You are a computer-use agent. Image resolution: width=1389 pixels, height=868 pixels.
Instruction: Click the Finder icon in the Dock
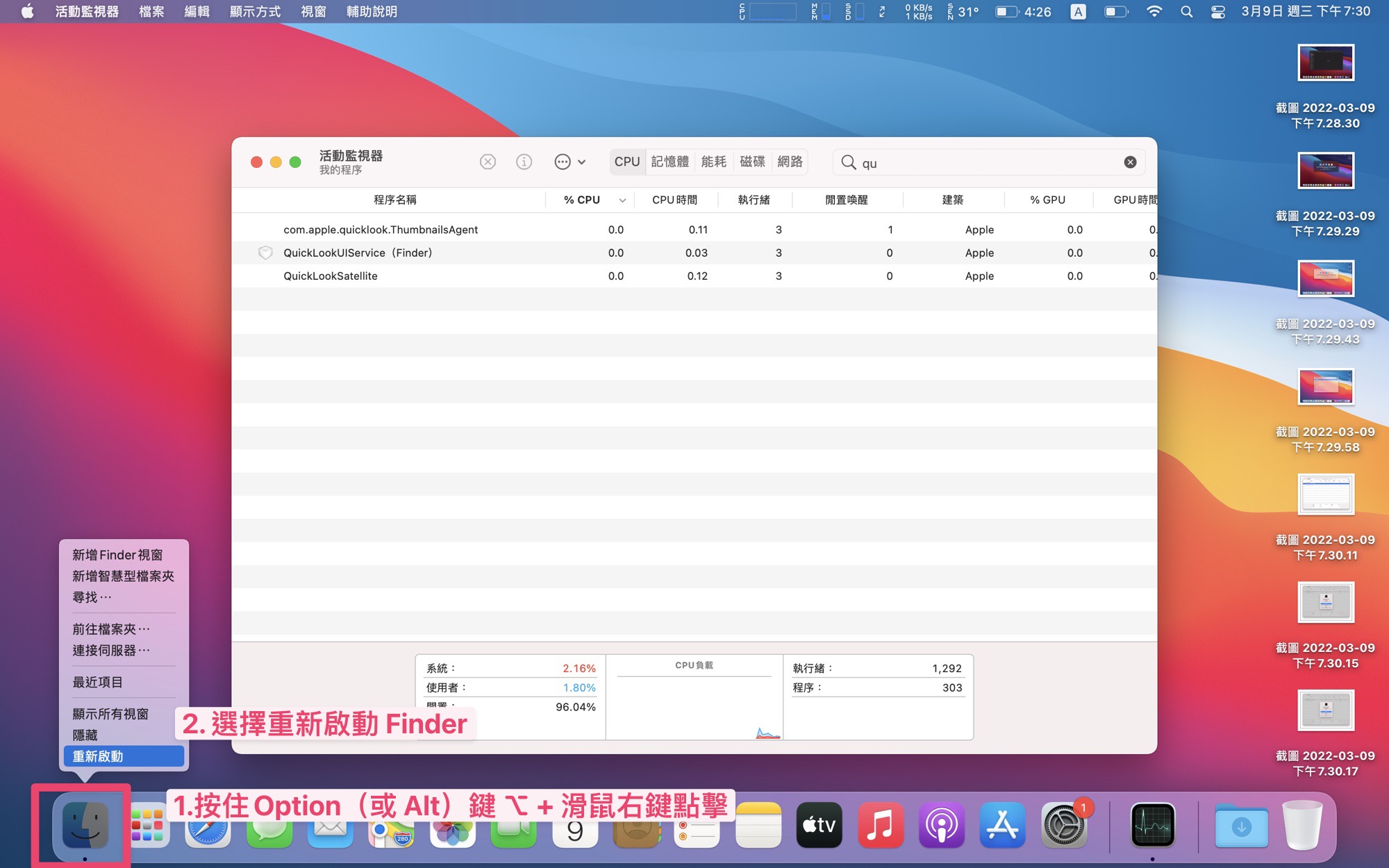pos(85,825)
